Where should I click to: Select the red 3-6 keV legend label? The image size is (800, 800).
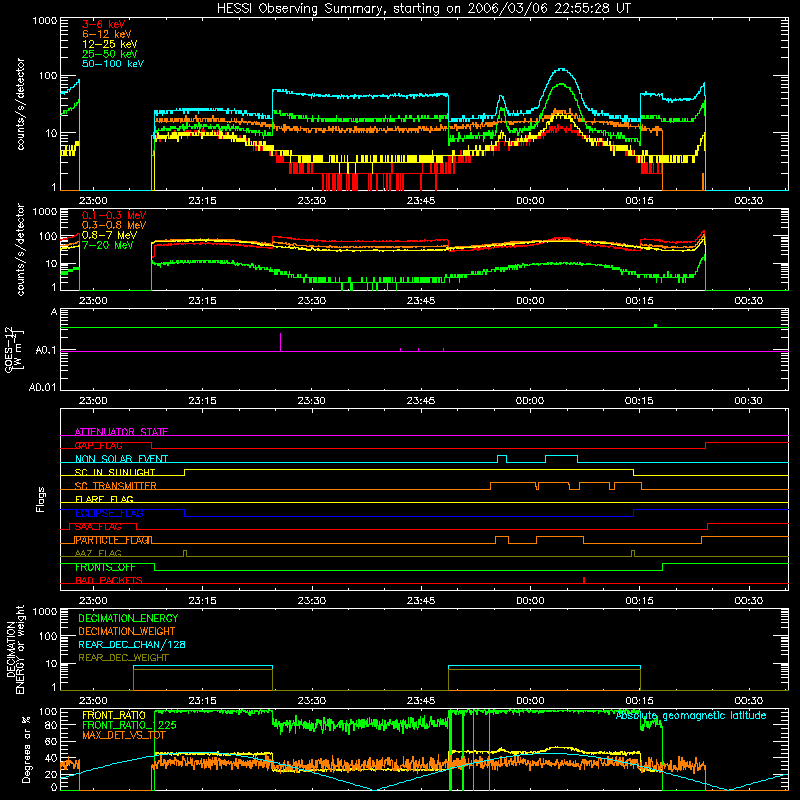click(x=103, y=24)
